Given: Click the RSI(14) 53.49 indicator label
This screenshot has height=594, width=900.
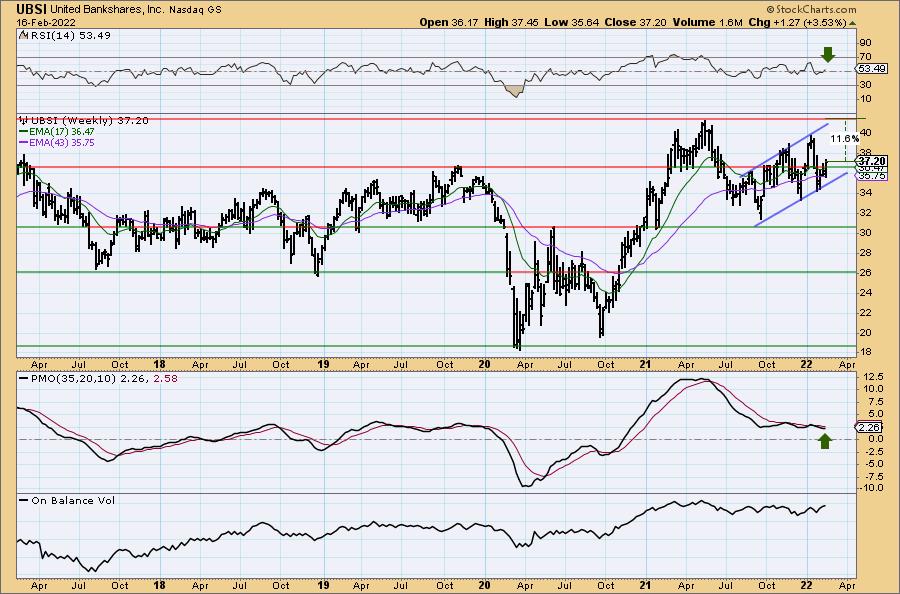Looking at the screenshot, I should (x=69, y=35).
